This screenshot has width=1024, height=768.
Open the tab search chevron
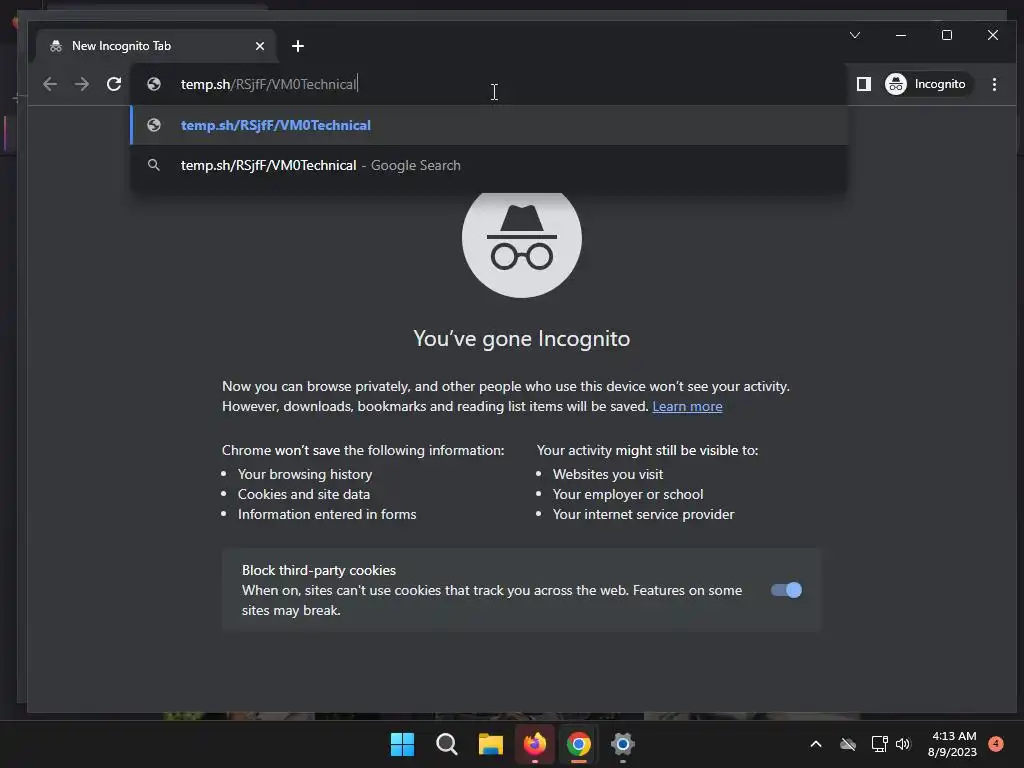tap(855, 35)
